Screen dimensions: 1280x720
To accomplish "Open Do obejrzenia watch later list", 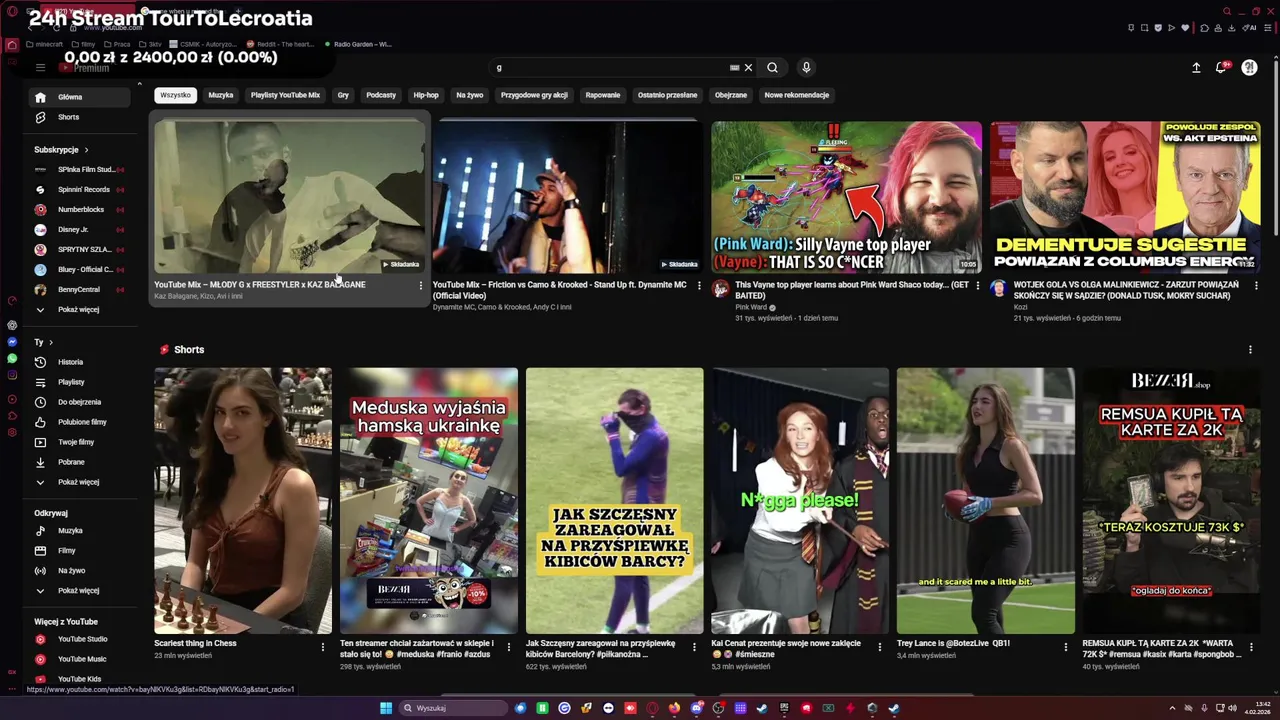I will coord(79,402).
